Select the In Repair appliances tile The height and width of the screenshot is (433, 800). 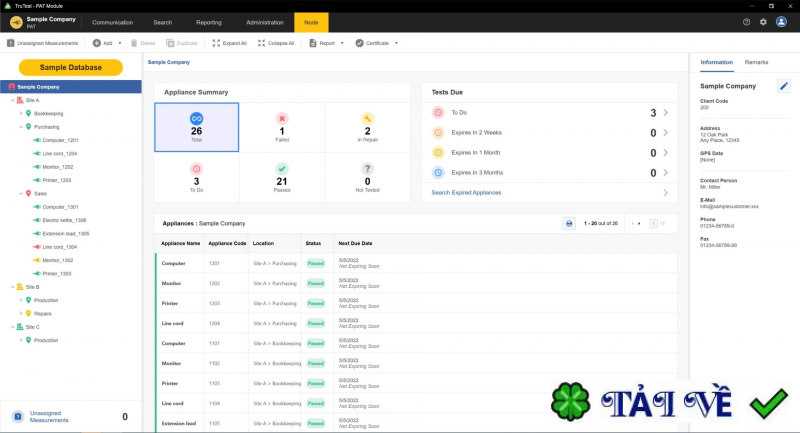367,126
